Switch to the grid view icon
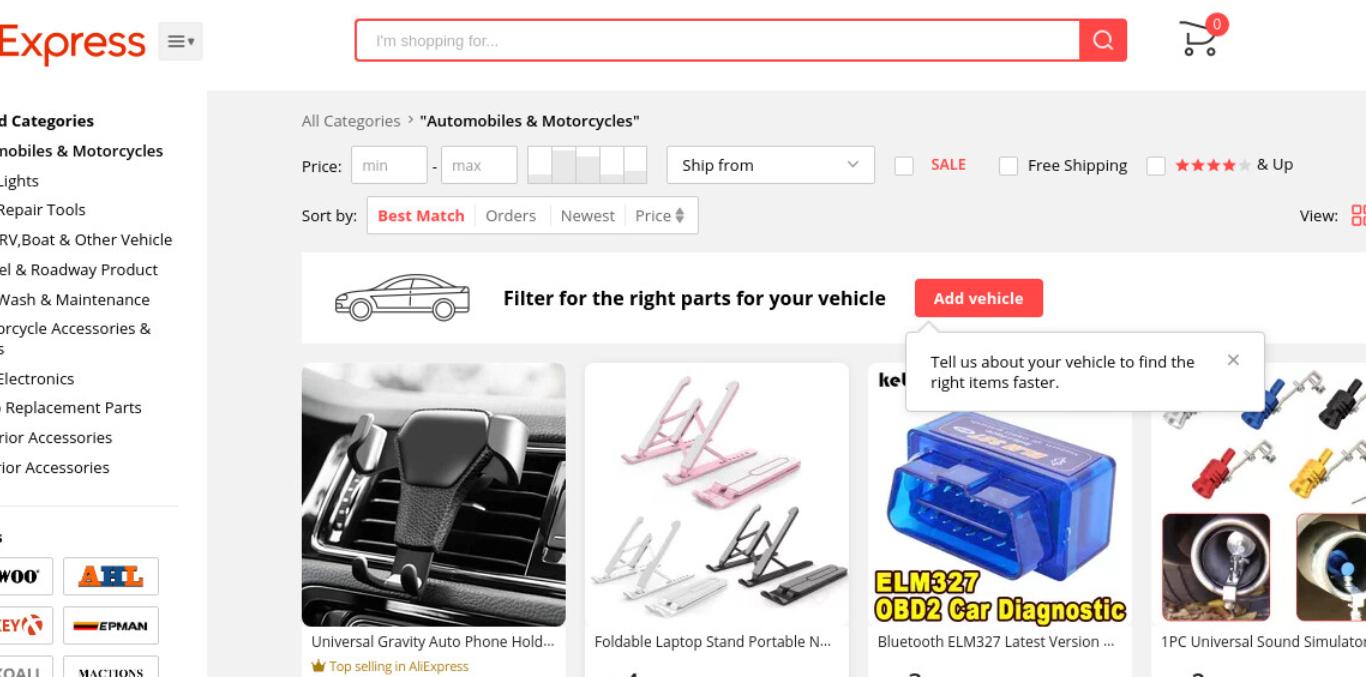This screenshot has width=1366, height=677. (x=1358, y=215)
